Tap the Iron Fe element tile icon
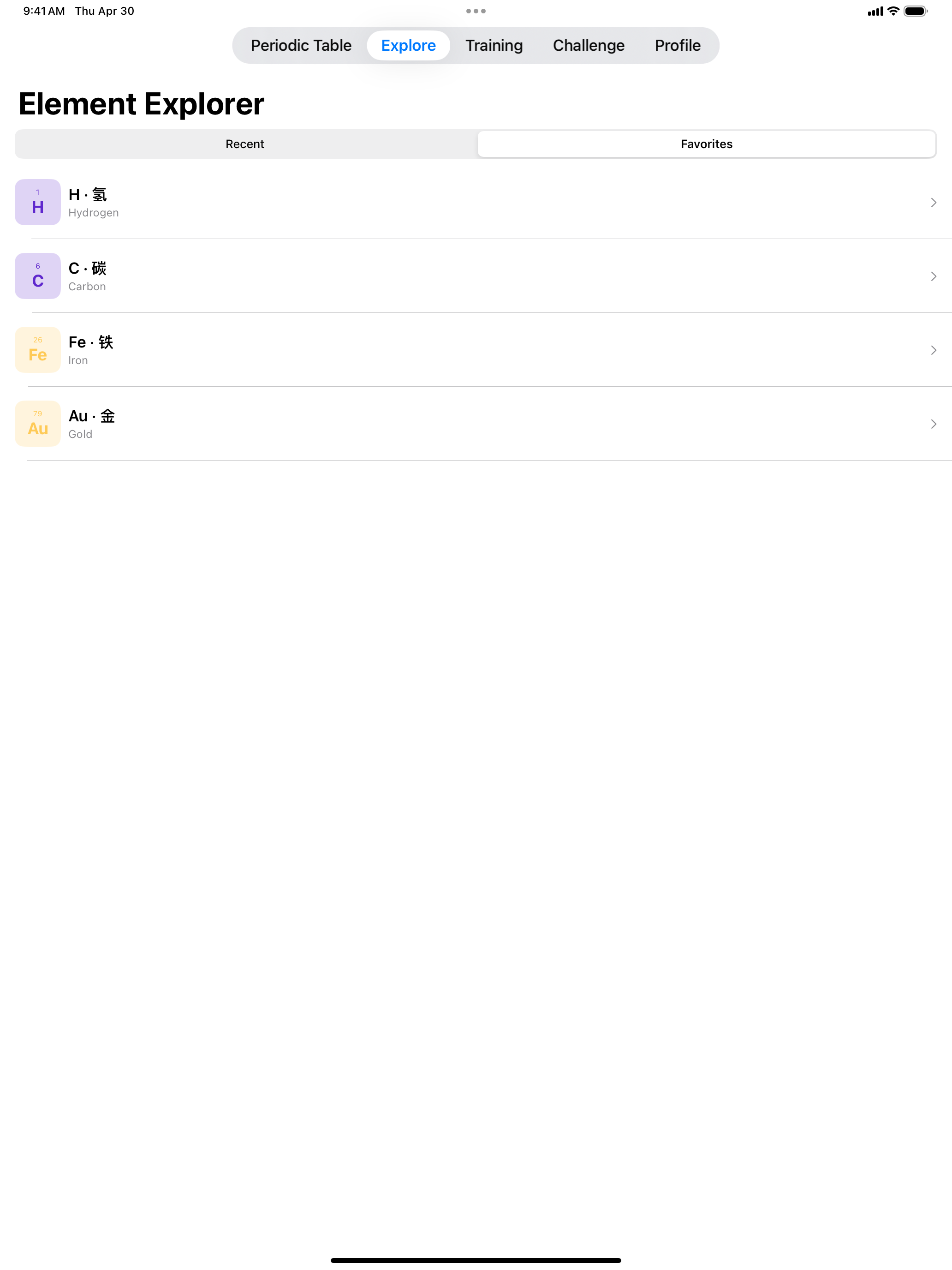Viewport: 952px width, 1270px height. [38, 350]
